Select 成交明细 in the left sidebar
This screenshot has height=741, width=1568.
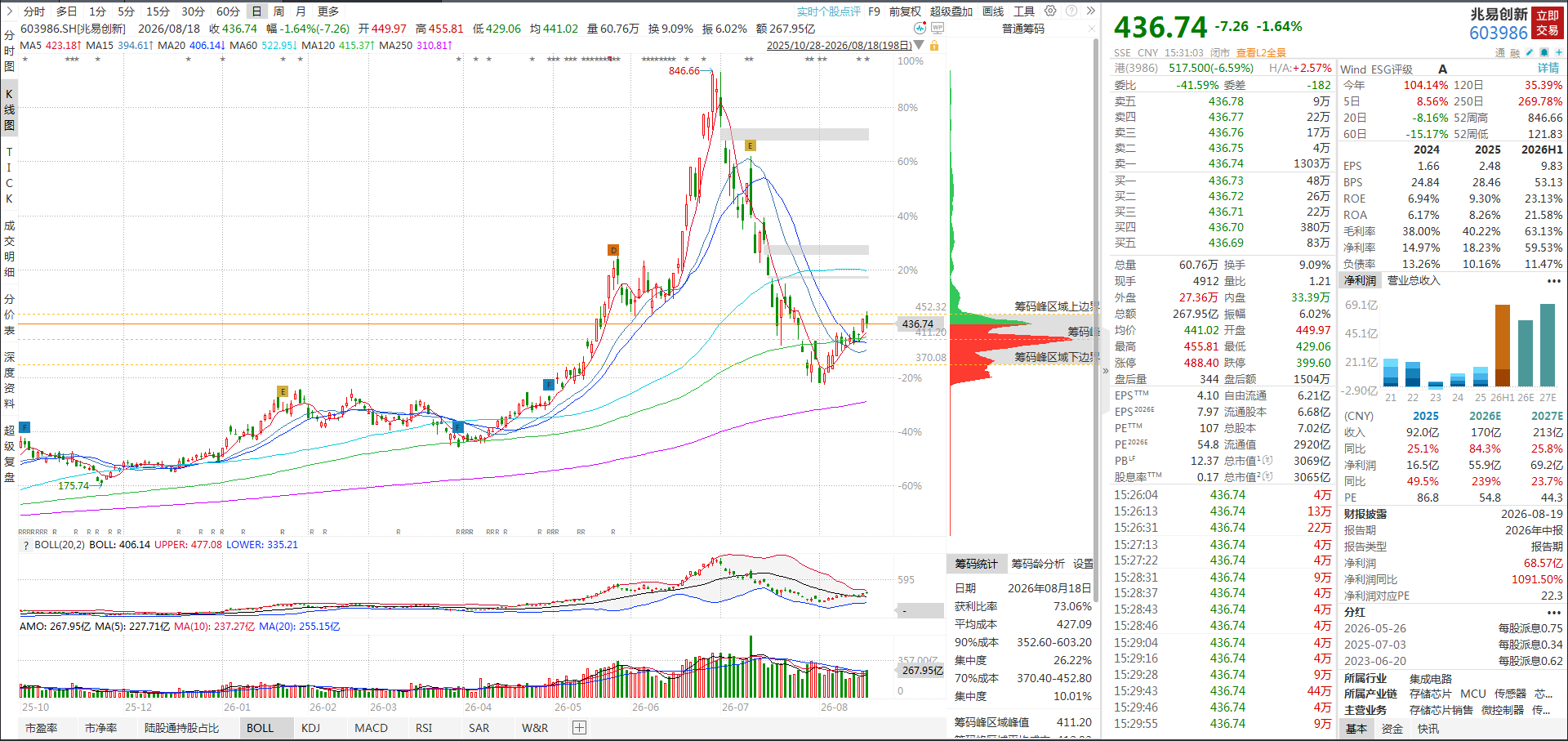[x=9, y=248]
